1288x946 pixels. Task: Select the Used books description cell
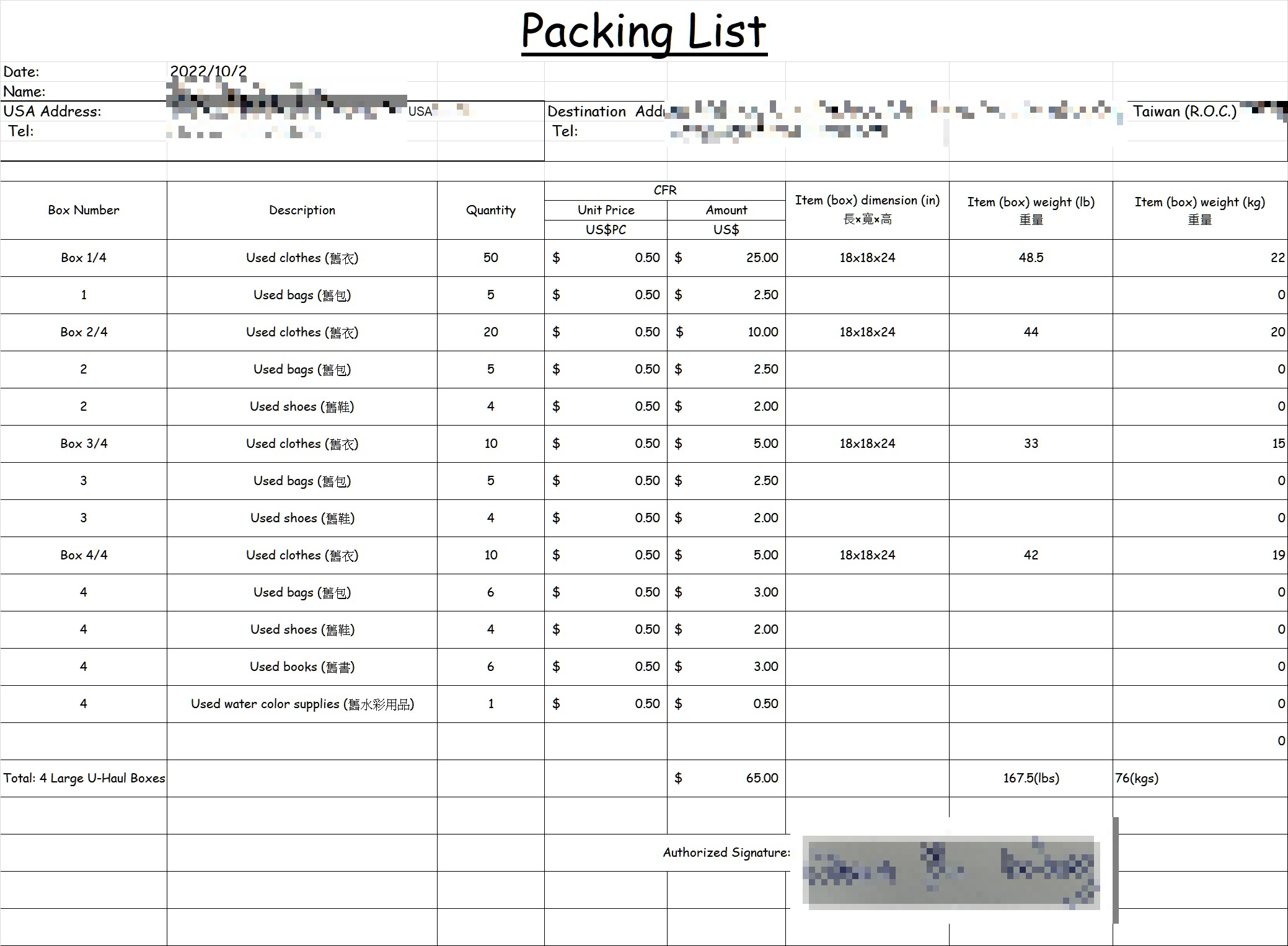coord(302,667)
